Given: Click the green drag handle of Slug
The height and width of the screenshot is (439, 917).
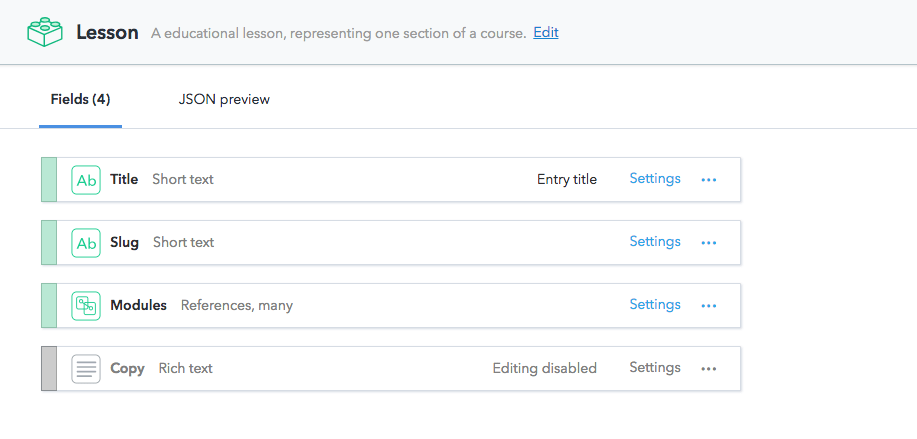Looking at the screenshot, I should pyautogui.click(x=49, y=243).
